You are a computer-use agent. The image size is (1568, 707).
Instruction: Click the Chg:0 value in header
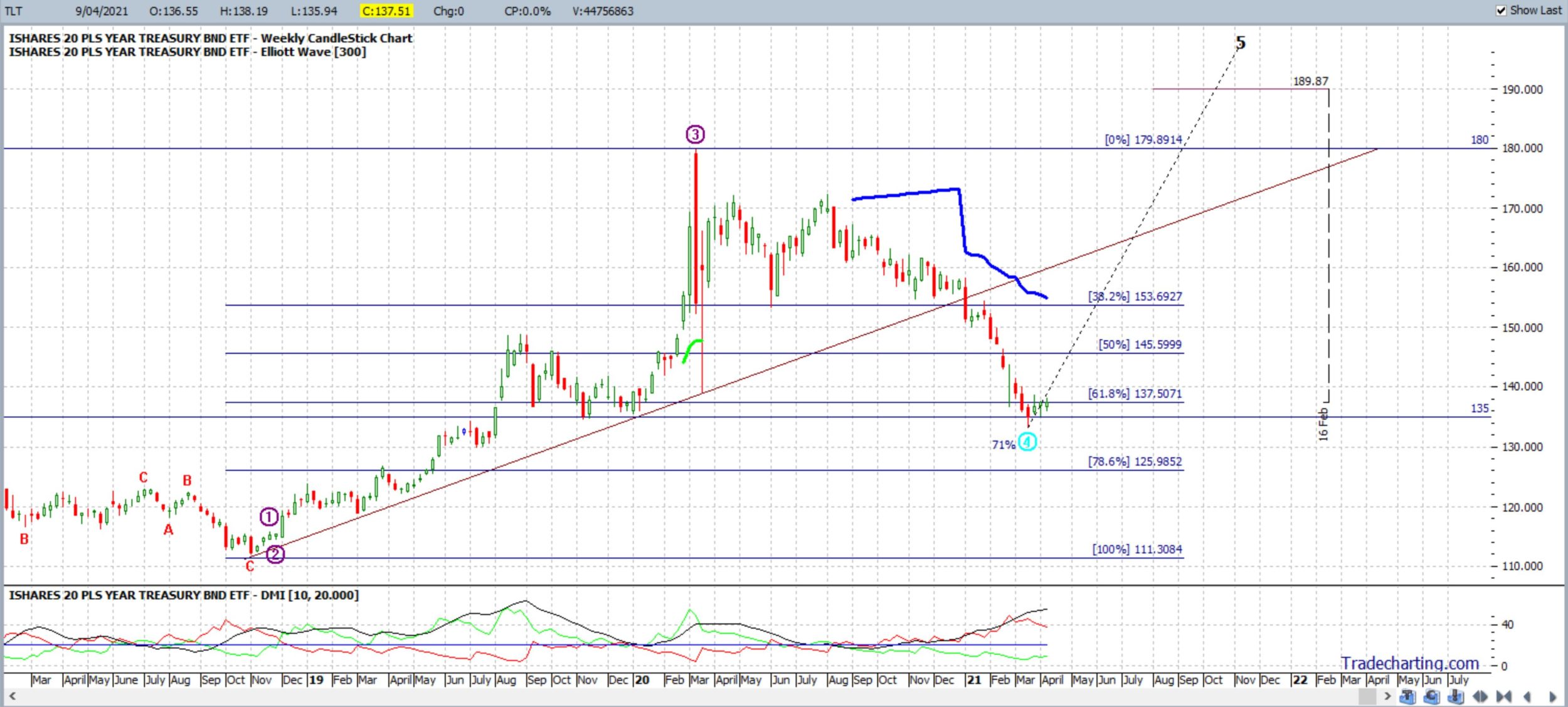[448, 11]
